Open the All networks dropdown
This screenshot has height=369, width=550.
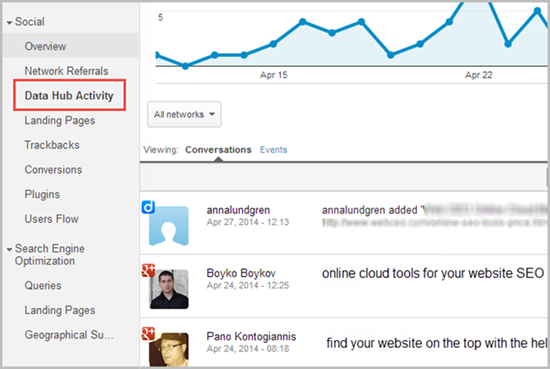tap(184, 114)
